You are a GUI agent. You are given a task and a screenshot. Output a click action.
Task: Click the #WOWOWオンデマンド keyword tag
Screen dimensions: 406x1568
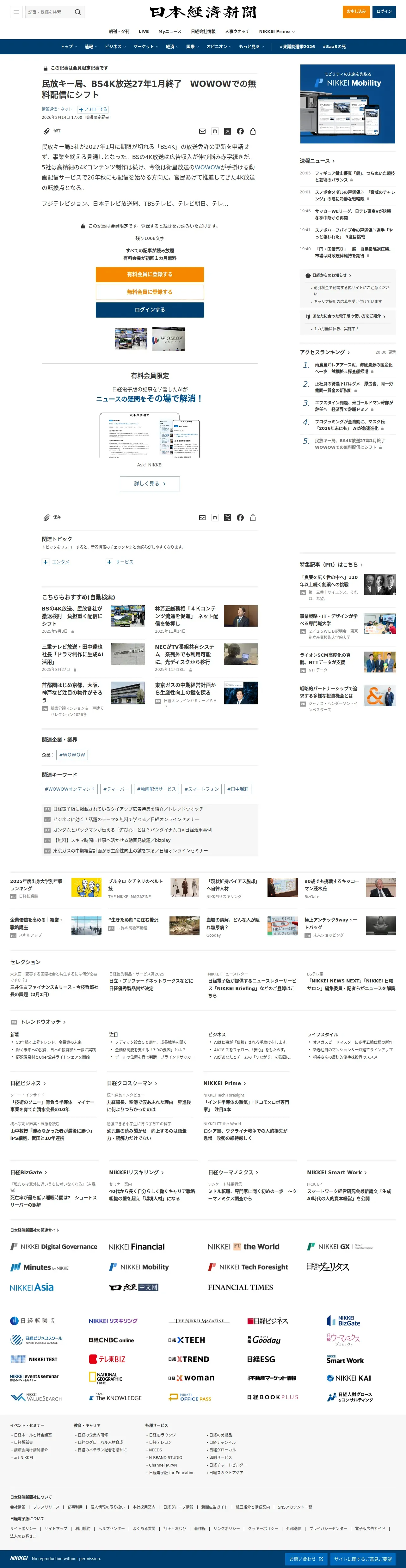[70, 789]
